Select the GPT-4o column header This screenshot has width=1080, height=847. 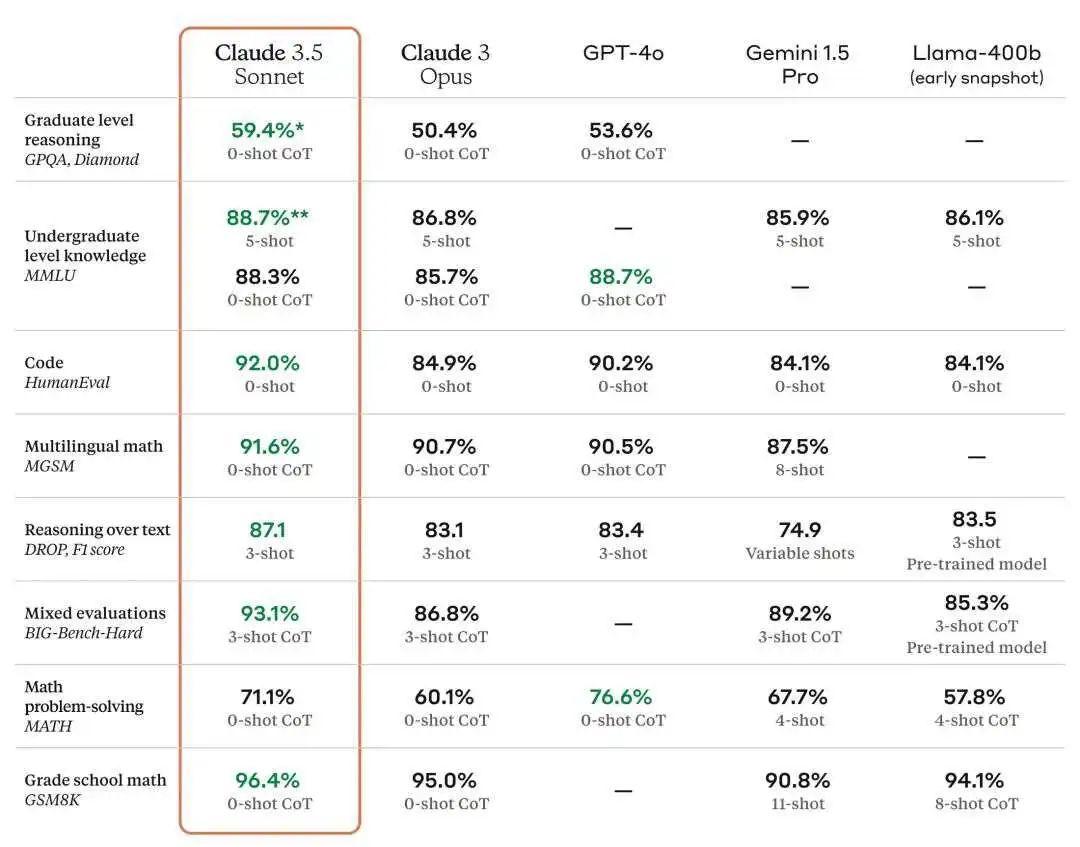[622, 53]
